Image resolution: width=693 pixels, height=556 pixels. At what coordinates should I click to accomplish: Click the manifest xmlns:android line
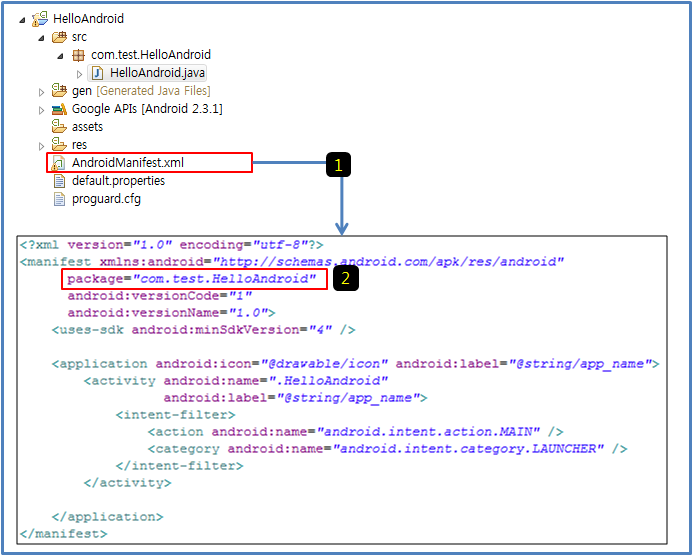tap(292, 262)
